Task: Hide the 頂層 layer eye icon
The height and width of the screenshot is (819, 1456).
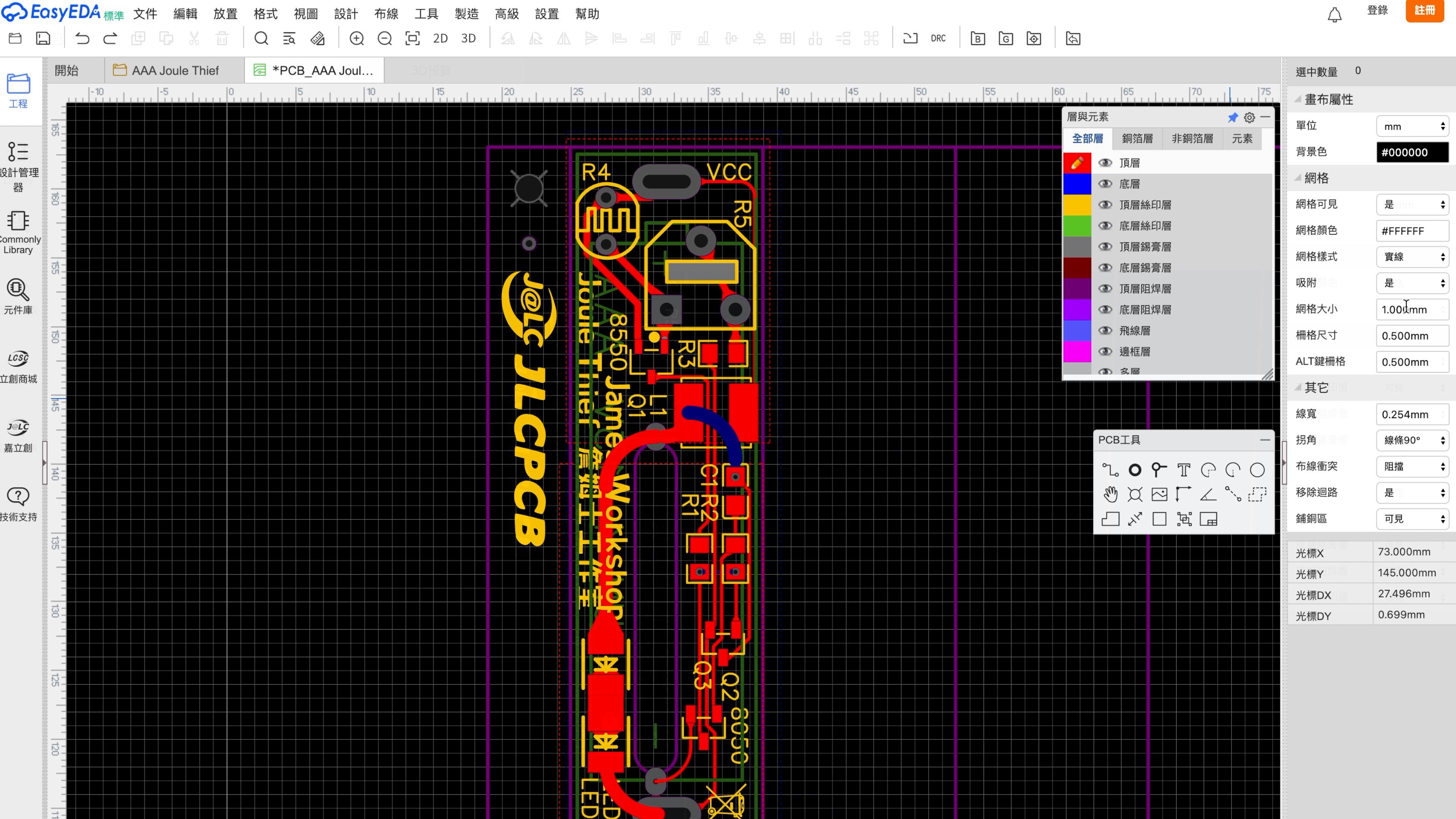Action: 1105,163
